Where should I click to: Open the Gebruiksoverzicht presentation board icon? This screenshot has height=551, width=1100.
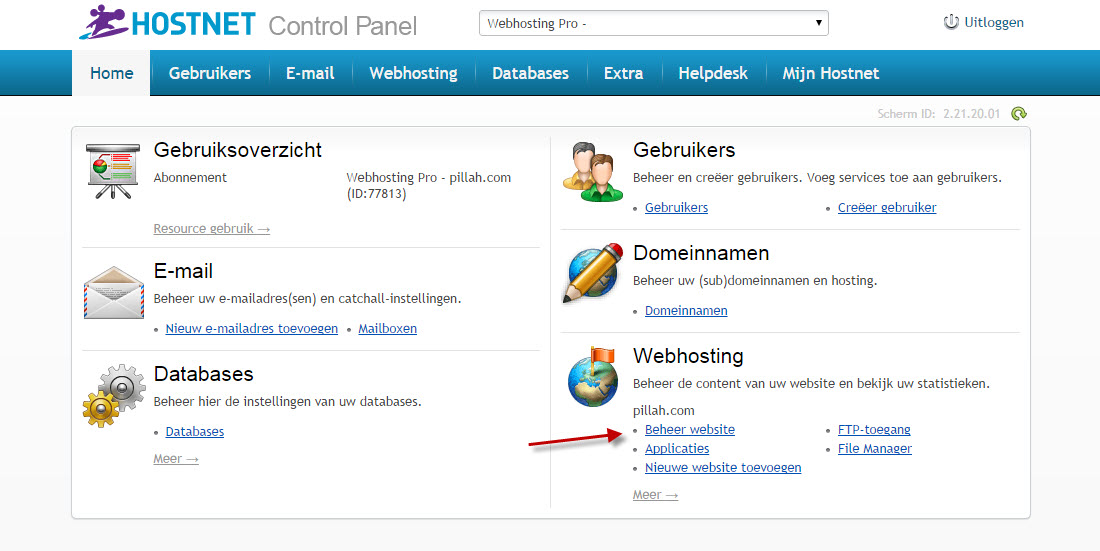(x=112, y=172)
